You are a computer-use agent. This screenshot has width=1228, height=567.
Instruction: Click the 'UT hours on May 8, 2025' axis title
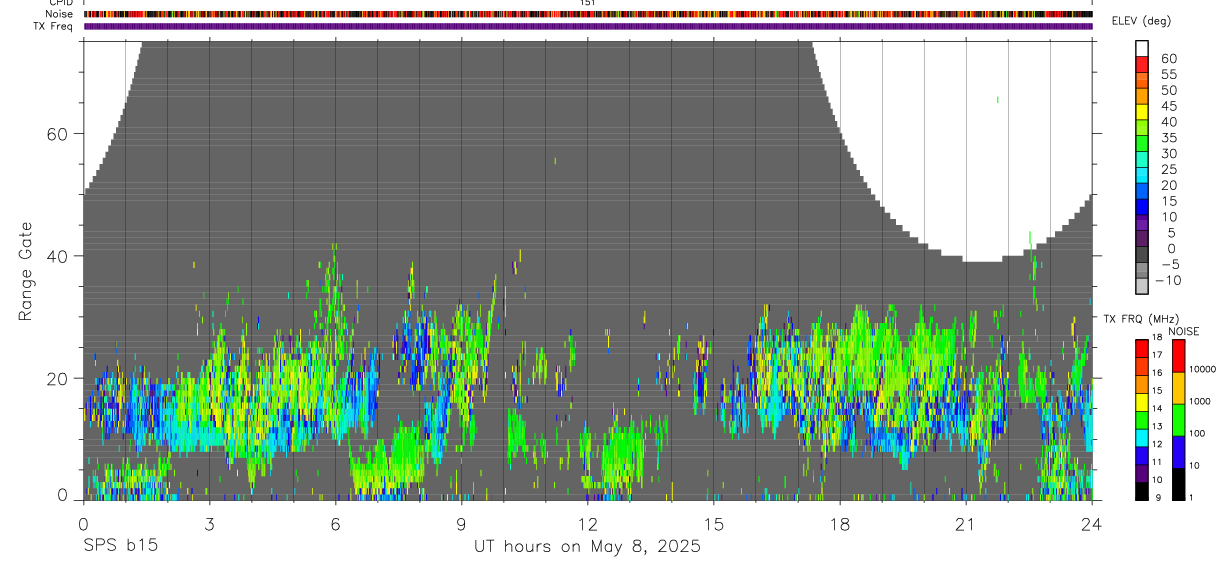(x=587, y=547)
